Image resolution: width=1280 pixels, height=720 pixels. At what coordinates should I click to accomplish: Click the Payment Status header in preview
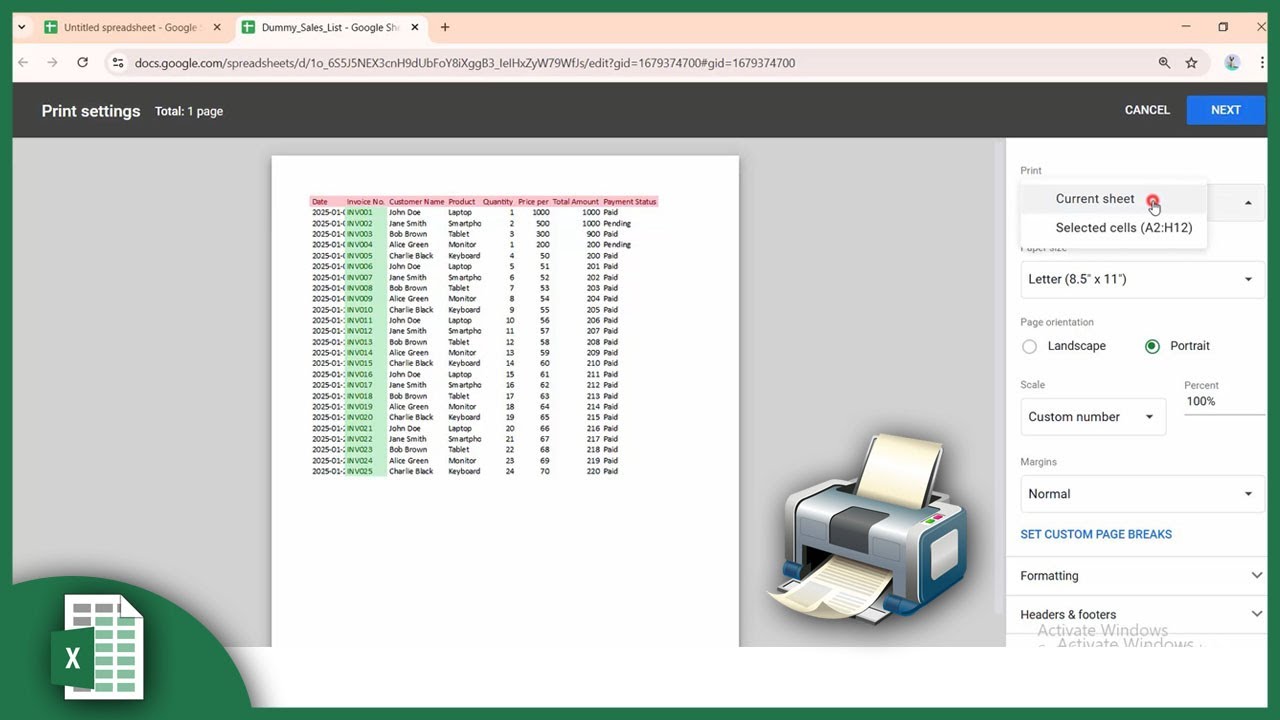point(630,202)
